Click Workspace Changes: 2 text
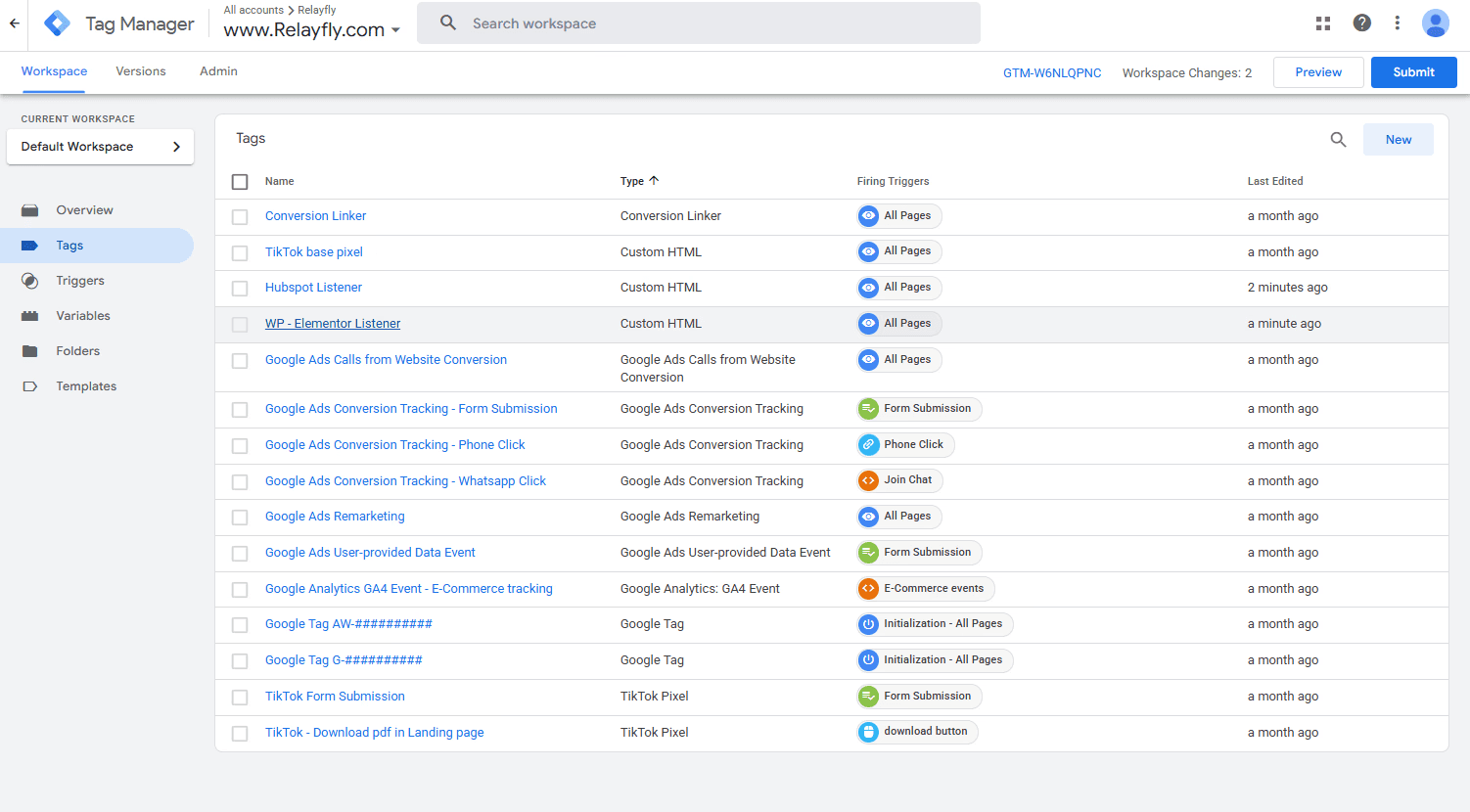The width and height of the screenshot is (1470, 812). tap(1187, 73)
